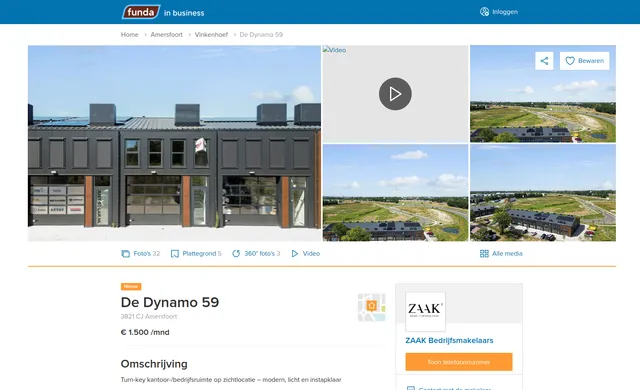Viewport: 640px width, 390px height.
Task: Open the Foto's 32 gallery
Action: pyautogui.click(x=140, y=254)
